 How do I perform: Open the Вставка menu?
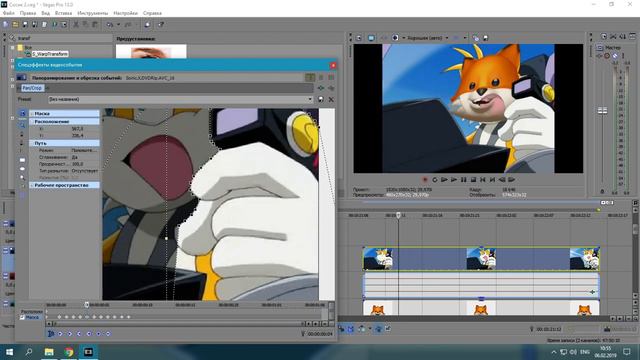63,13
